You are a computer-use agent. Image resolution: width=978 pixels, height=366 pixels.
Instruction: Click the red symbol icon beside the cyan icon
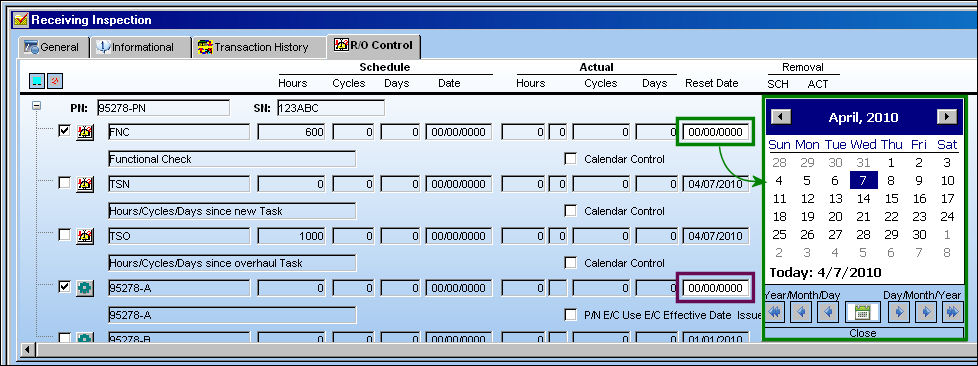point(55,81)
